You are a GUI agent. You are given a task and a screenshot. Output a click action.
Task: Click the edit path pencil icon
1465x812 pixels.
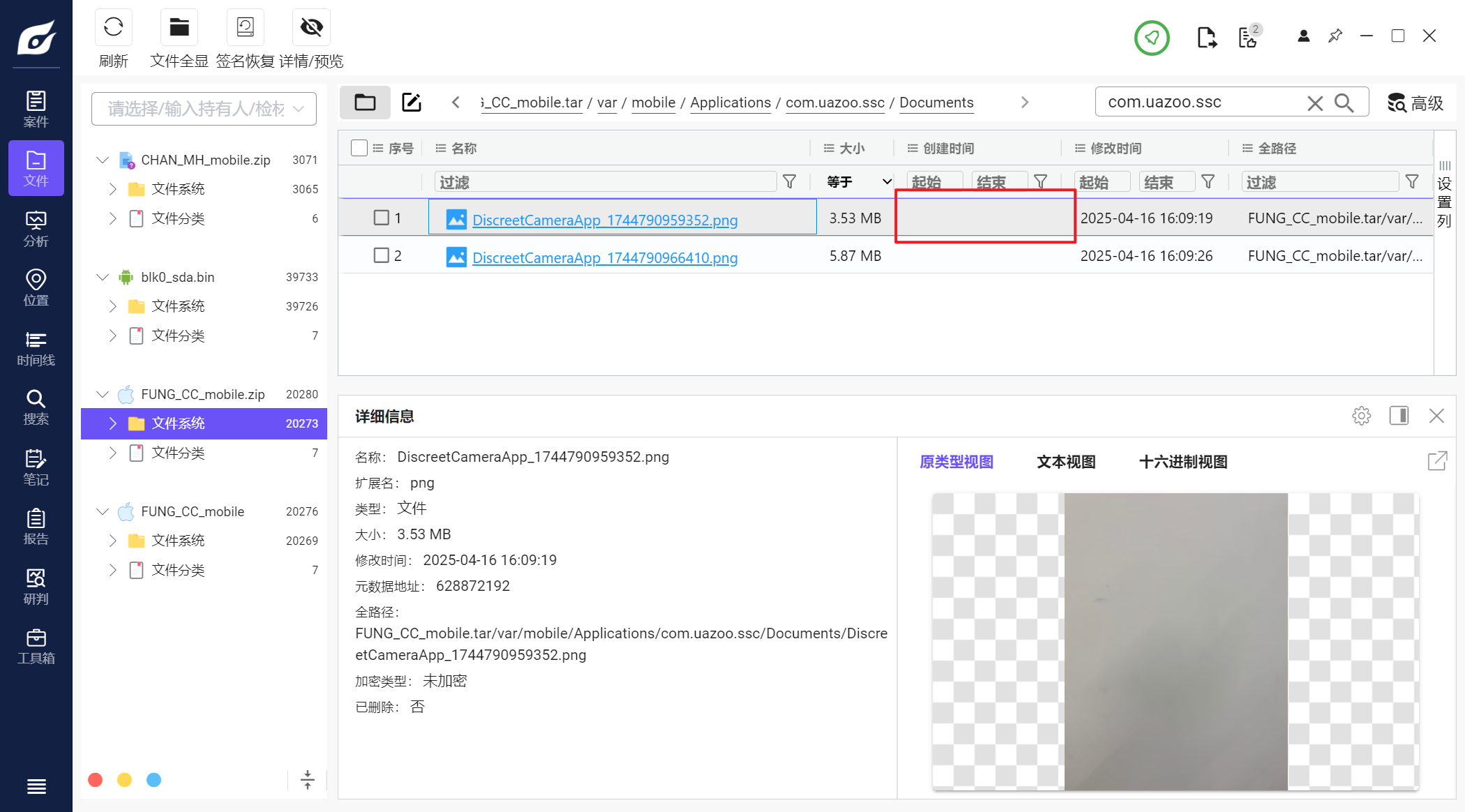point(412,103)
